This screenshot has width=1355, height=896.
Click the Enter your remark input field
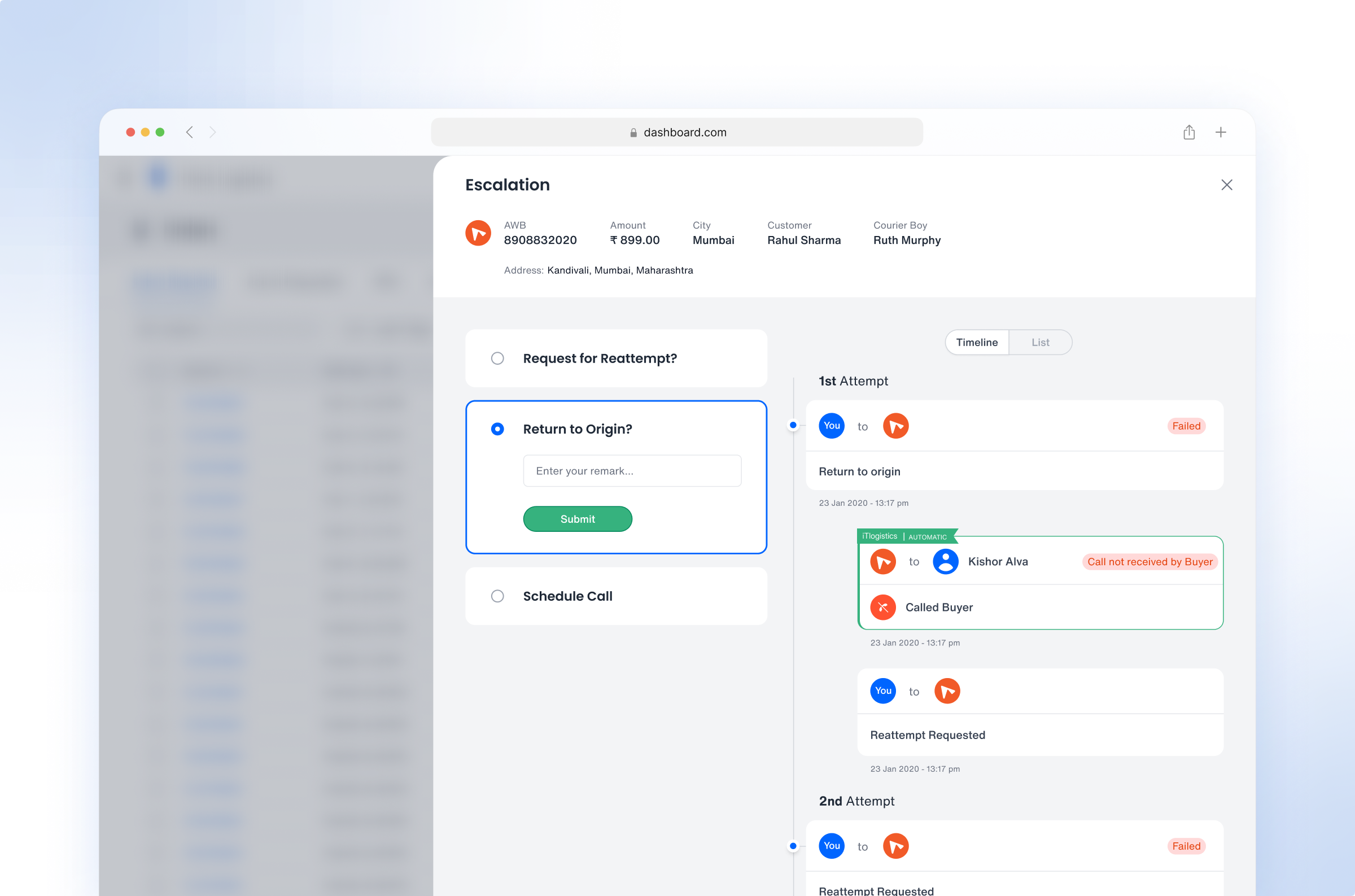click(632, 470)
